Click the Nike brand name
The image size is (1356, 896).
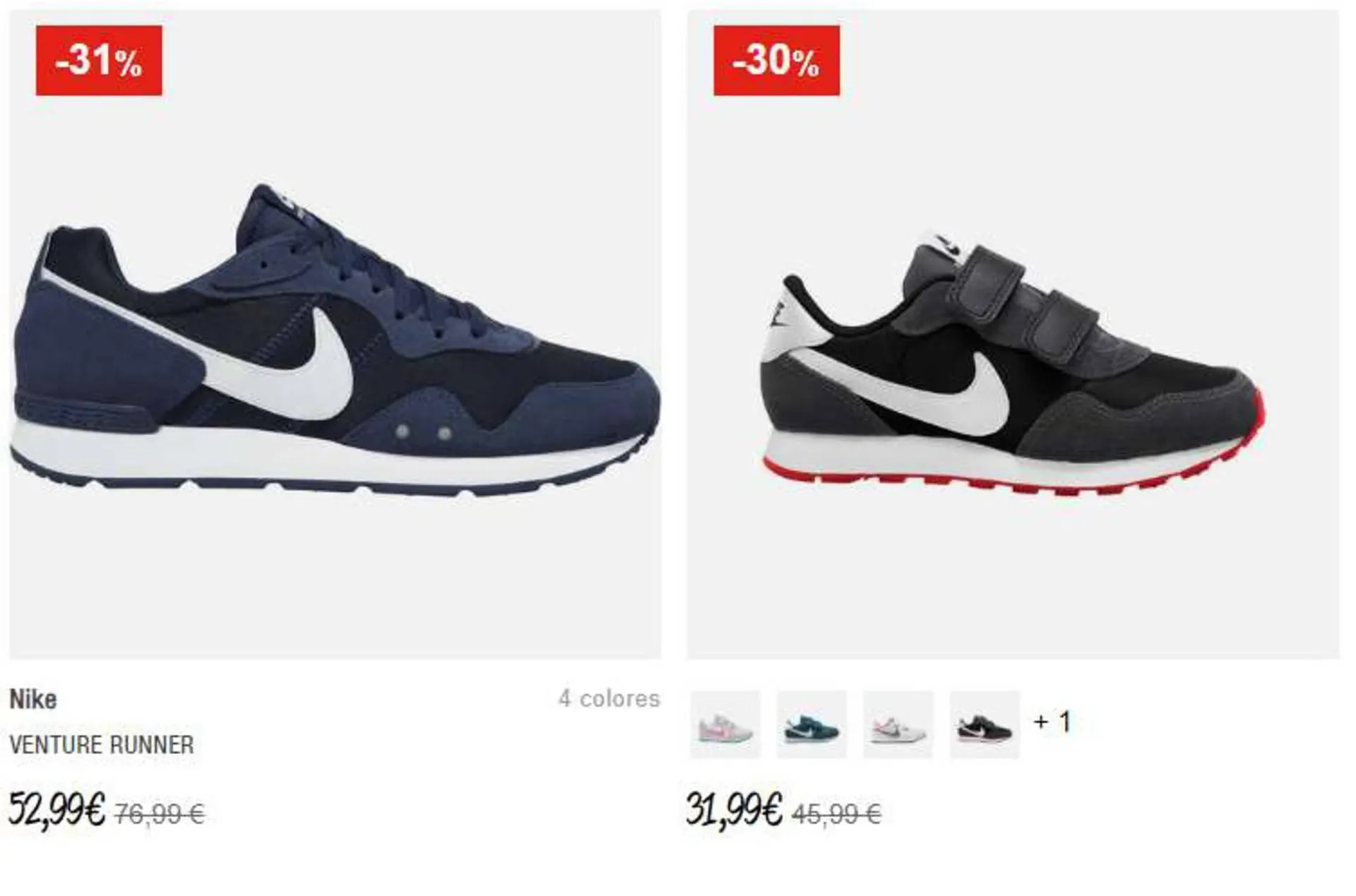pyautogui.click(x=33, y=700)
